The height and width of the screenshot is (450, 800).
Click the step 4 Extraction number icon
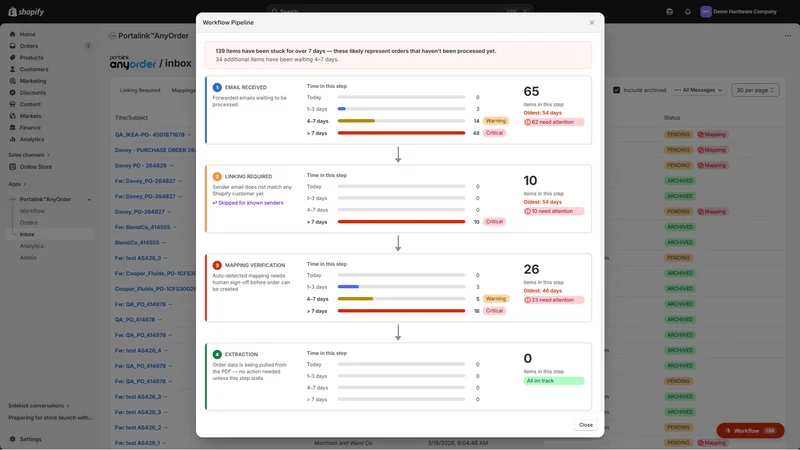coord(217,354)
